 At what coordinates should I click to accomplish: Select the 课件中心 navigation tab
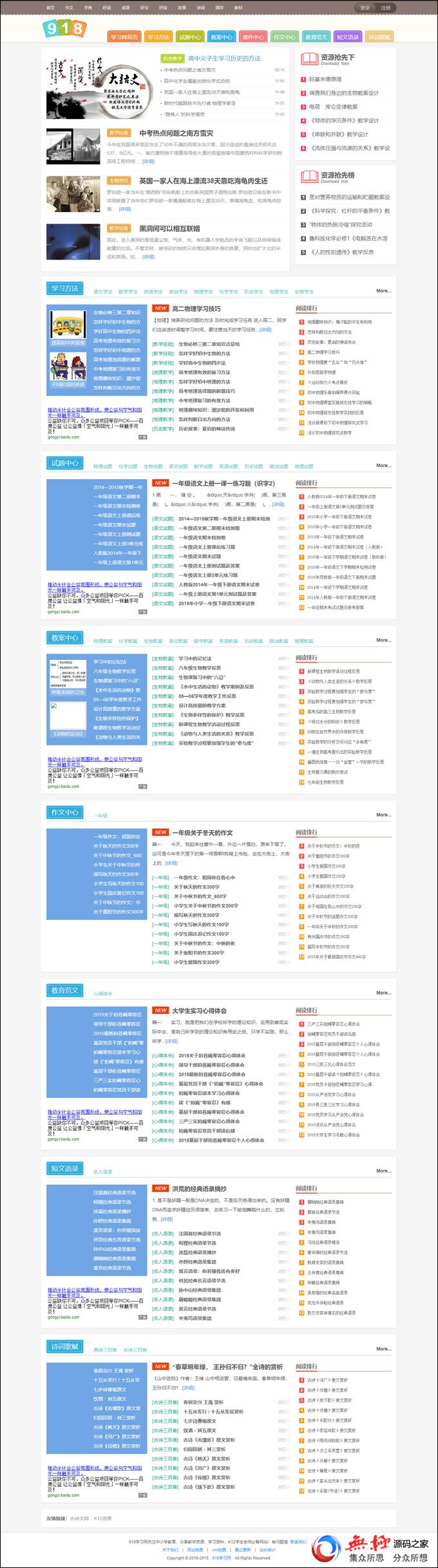point(253,37)
